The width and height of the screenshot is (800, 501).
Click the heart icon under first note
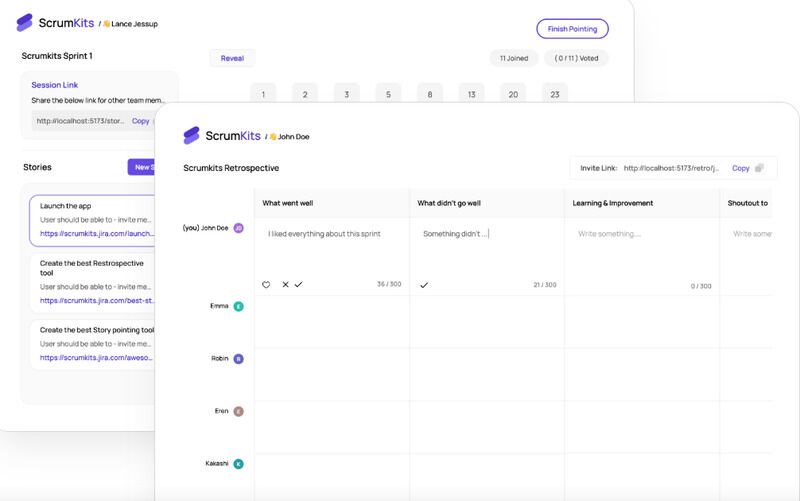tap(266, 285)
